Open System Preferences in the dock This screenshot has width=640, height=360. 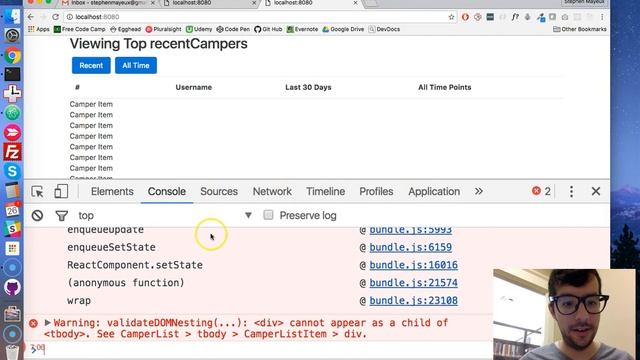tap(12, 36)
